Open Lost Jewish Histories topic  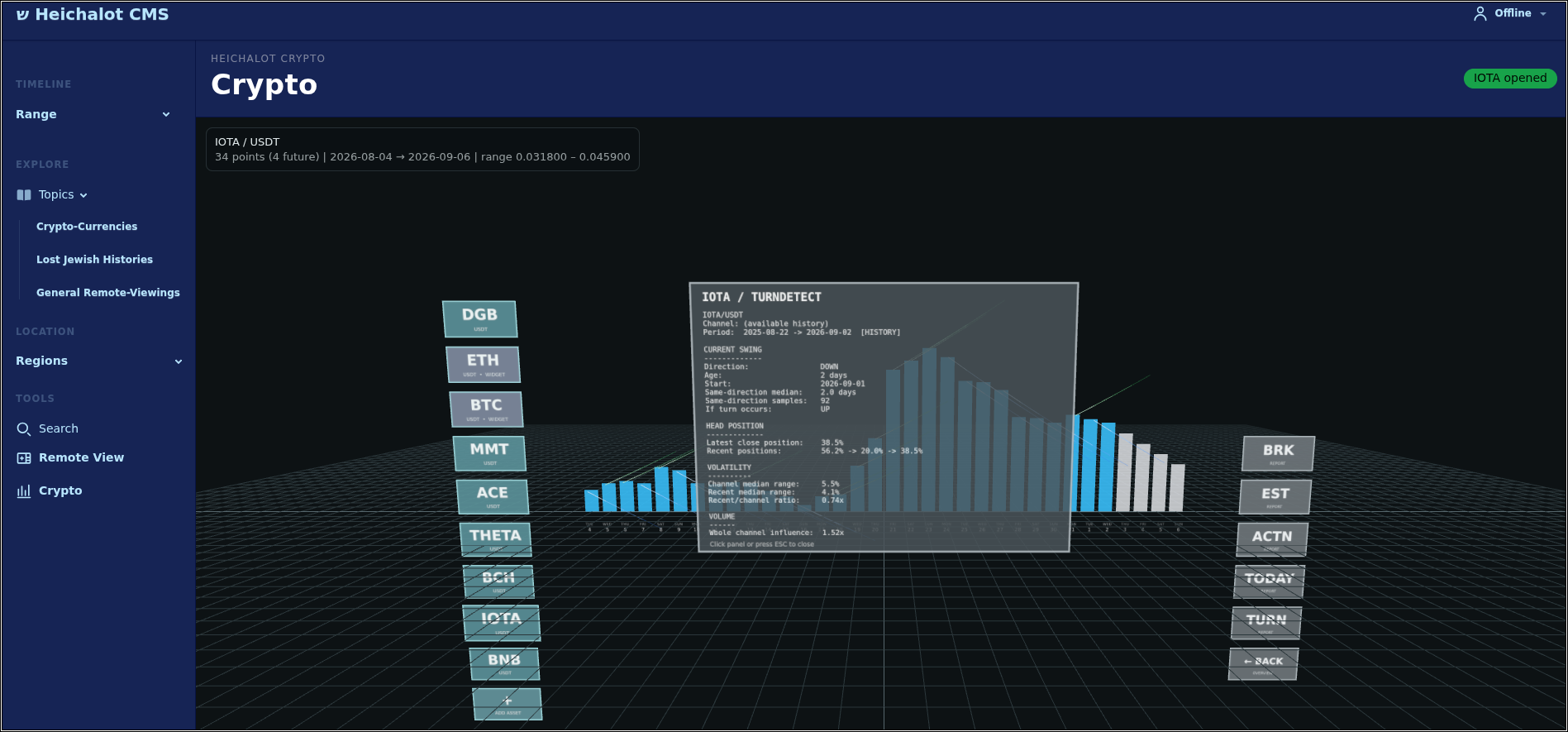pos(94,260)
